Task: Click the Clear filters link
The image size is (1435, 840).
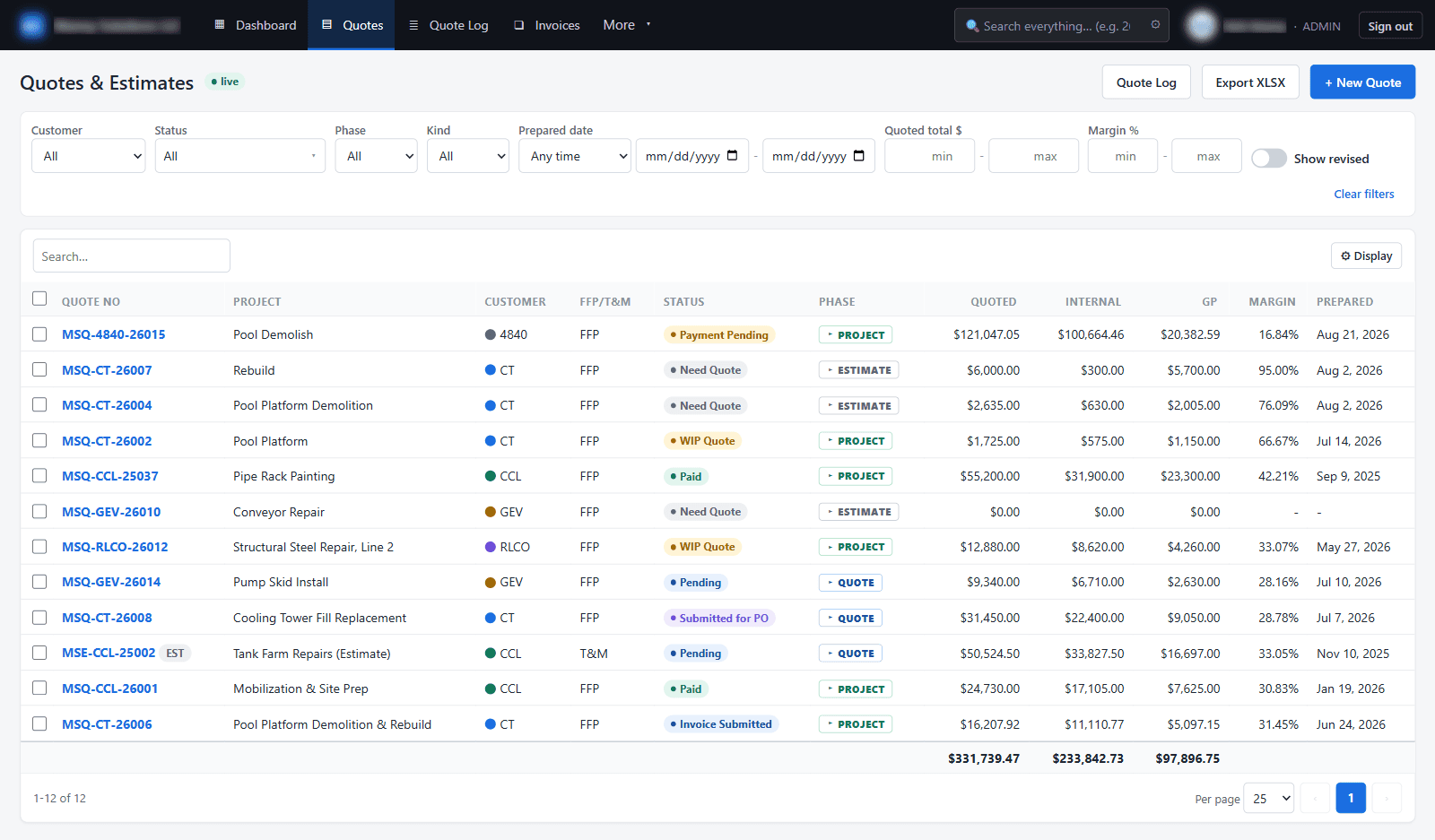Action: pyautogui.click(x=1363, y=194)
